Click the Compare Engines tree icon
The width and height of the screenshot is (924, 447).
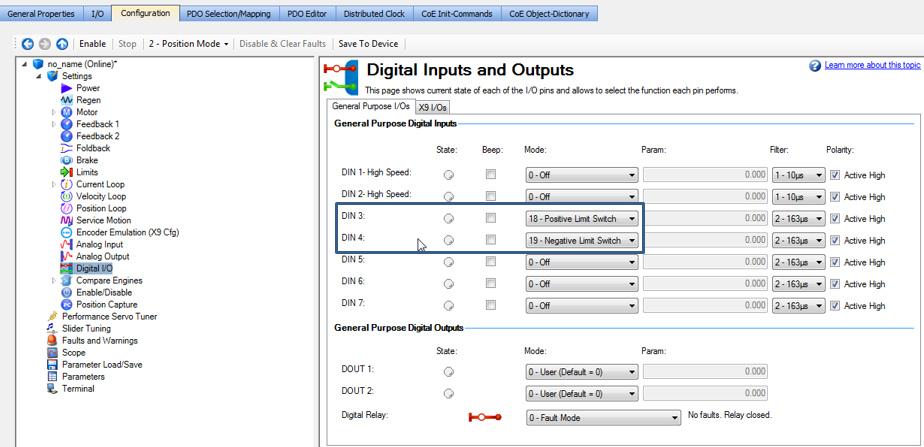point(66,281)
